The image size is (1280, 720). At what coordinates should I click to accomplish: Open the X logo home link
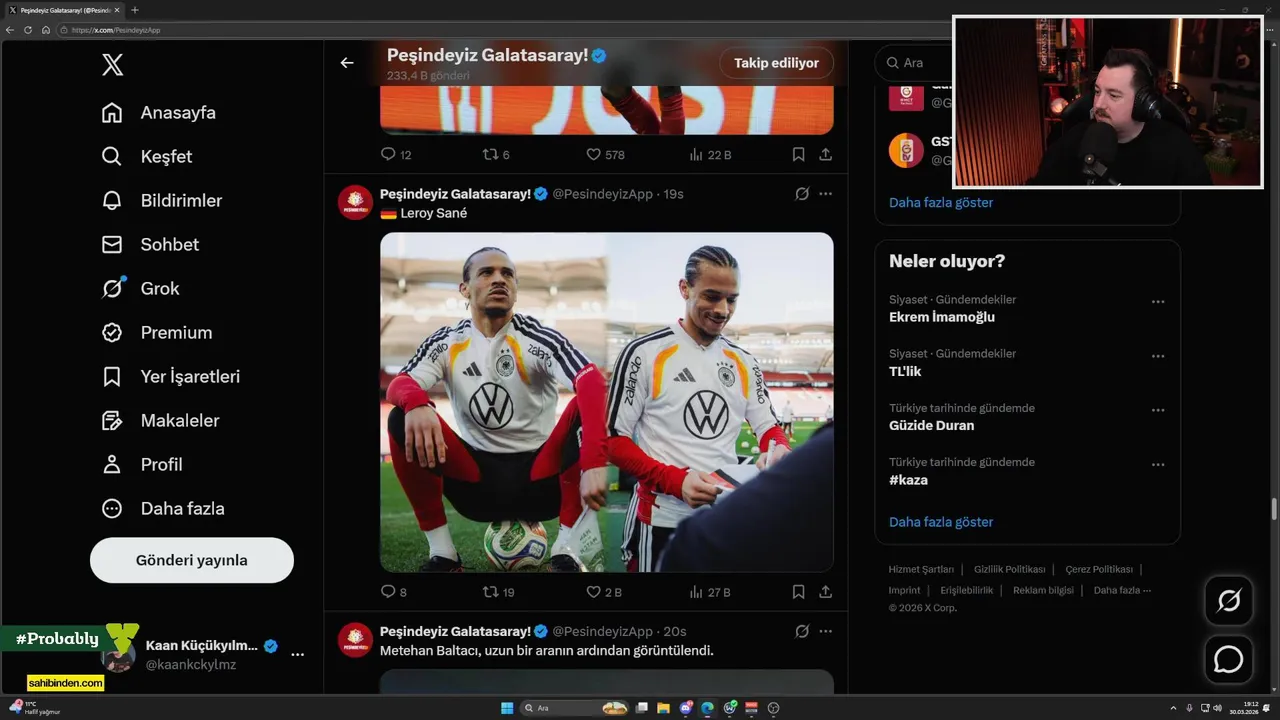tap(113, 65)
